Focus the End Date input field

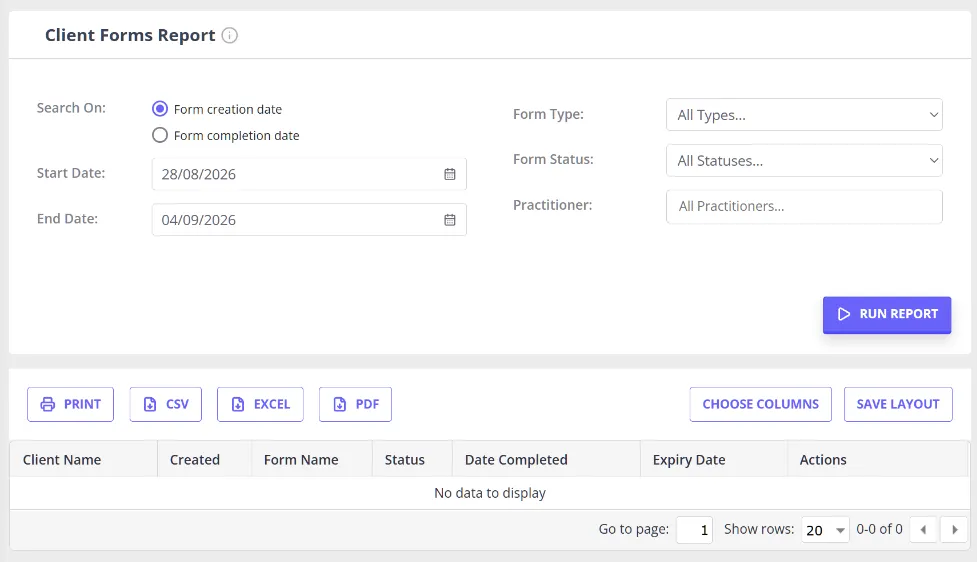coord(309,220)
